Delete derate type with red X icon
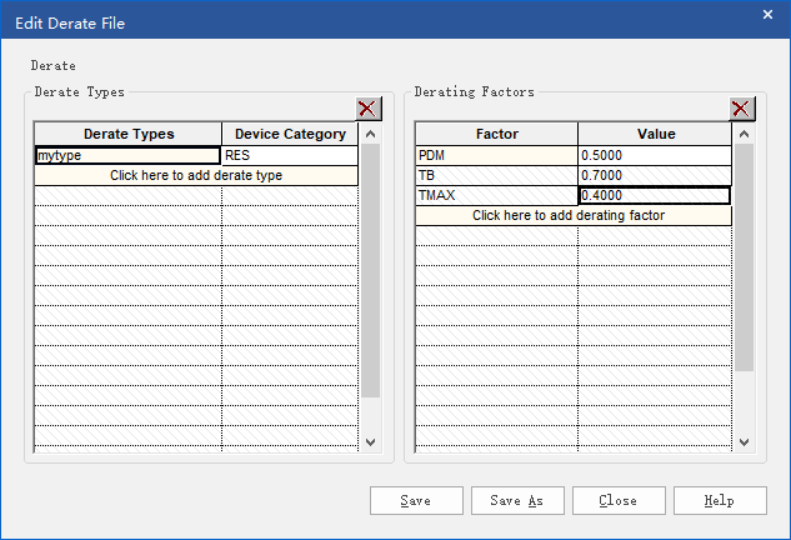The image size is (791, 540). coord(368,109)
